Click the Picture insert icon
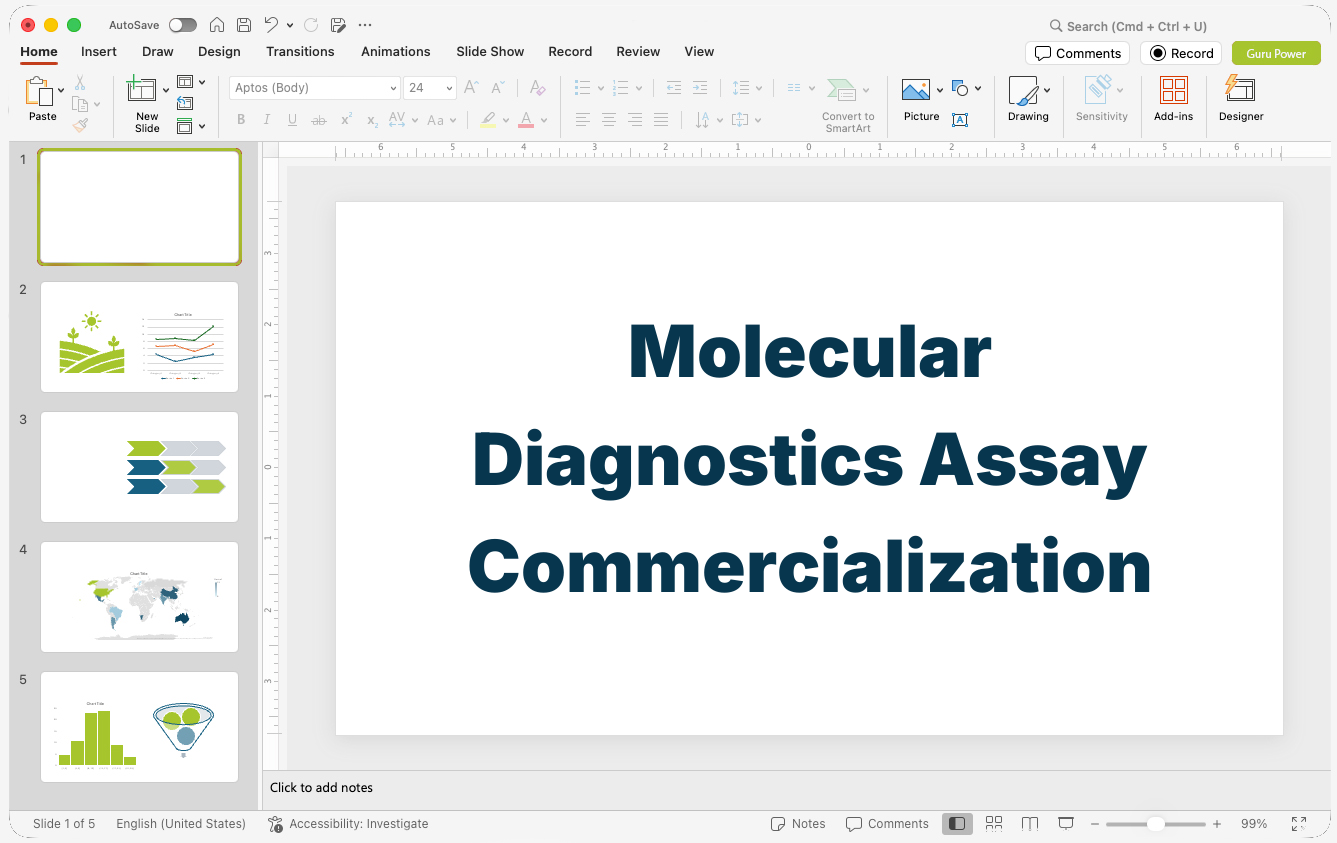1337x843 pixels. click(x=916, y=90)
